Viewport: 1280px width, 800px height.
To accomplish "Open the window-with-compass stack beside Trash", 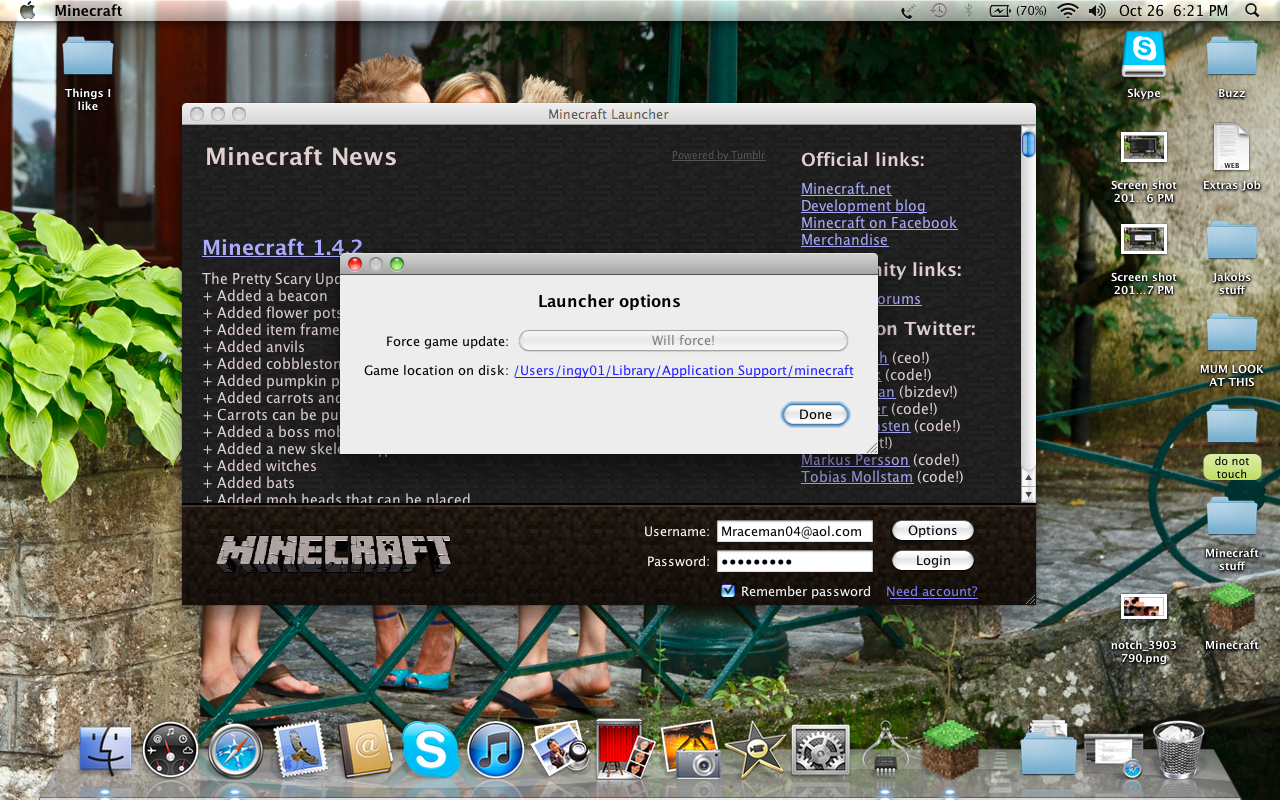I will pyautogui.click(x=1113, y=754).
